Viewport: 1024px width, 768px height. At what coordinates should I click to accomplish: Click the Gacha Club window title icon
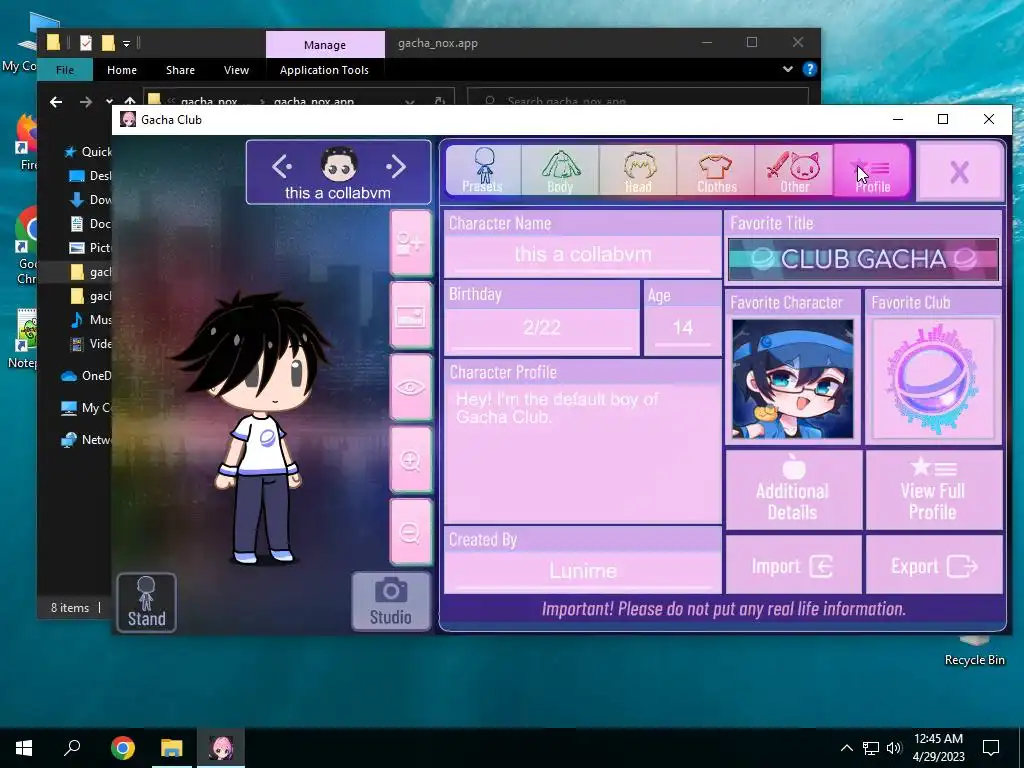coord(128,120)
